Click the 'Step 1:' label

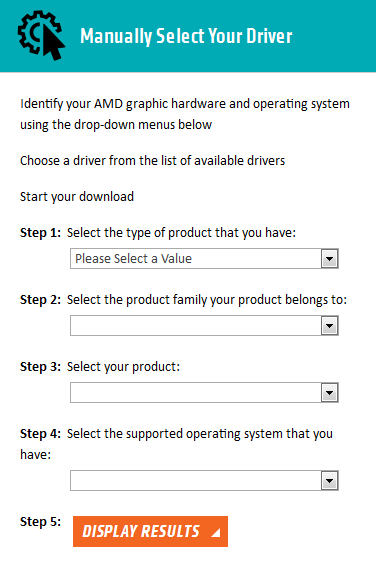pyautogui.click(x=40, y=232)
